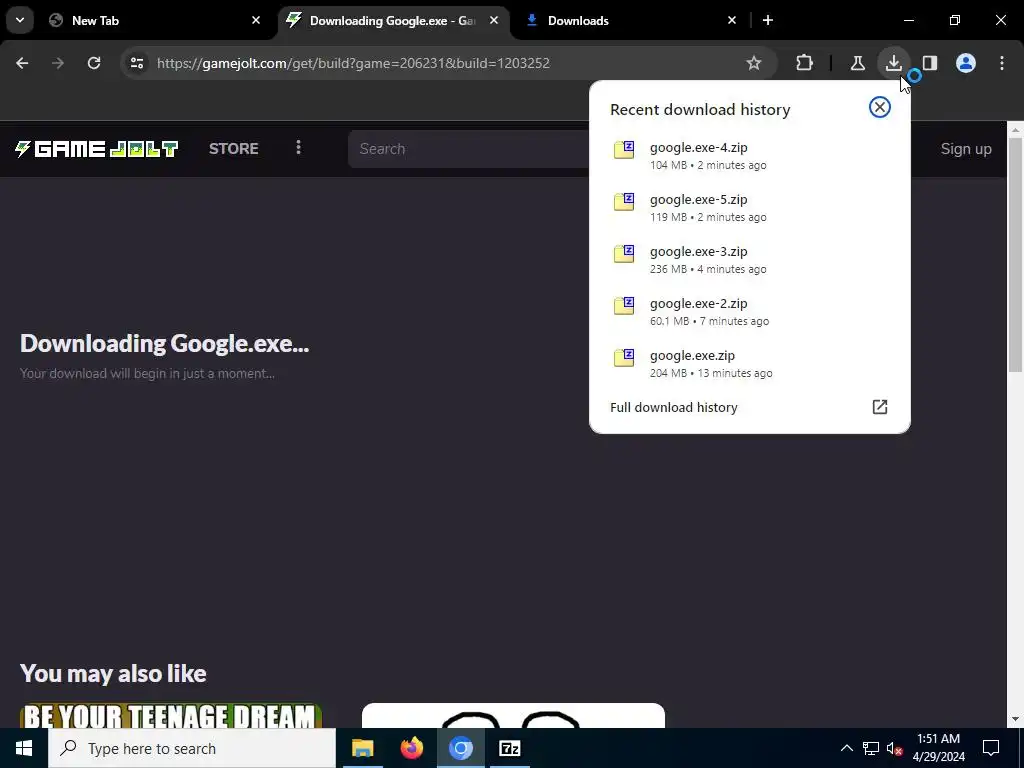Open google.exe.zip from download list
The height and width of the screenshot is (768, 1024).
click(750, 364)
